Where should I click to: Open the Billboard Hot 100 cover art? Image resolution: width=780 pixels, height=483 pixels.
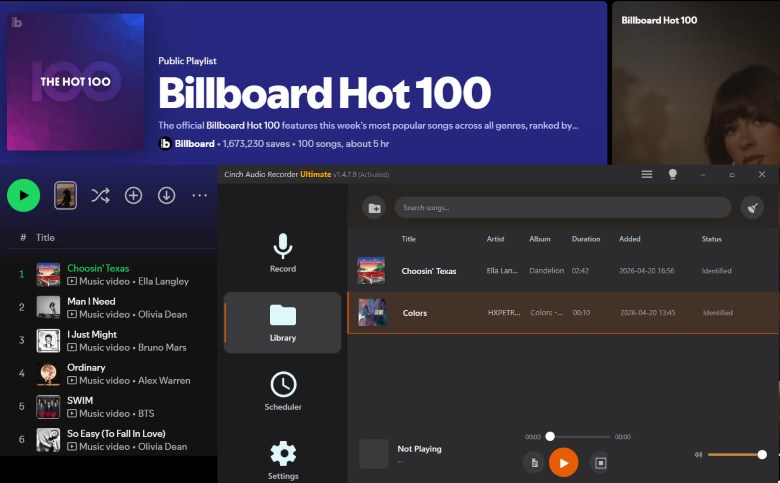click(76, 82)
